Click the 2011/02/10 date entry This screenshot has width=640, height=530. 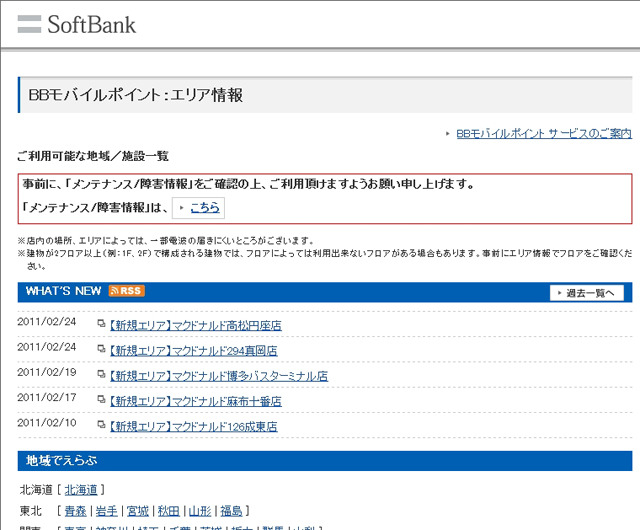pos(47,423)
